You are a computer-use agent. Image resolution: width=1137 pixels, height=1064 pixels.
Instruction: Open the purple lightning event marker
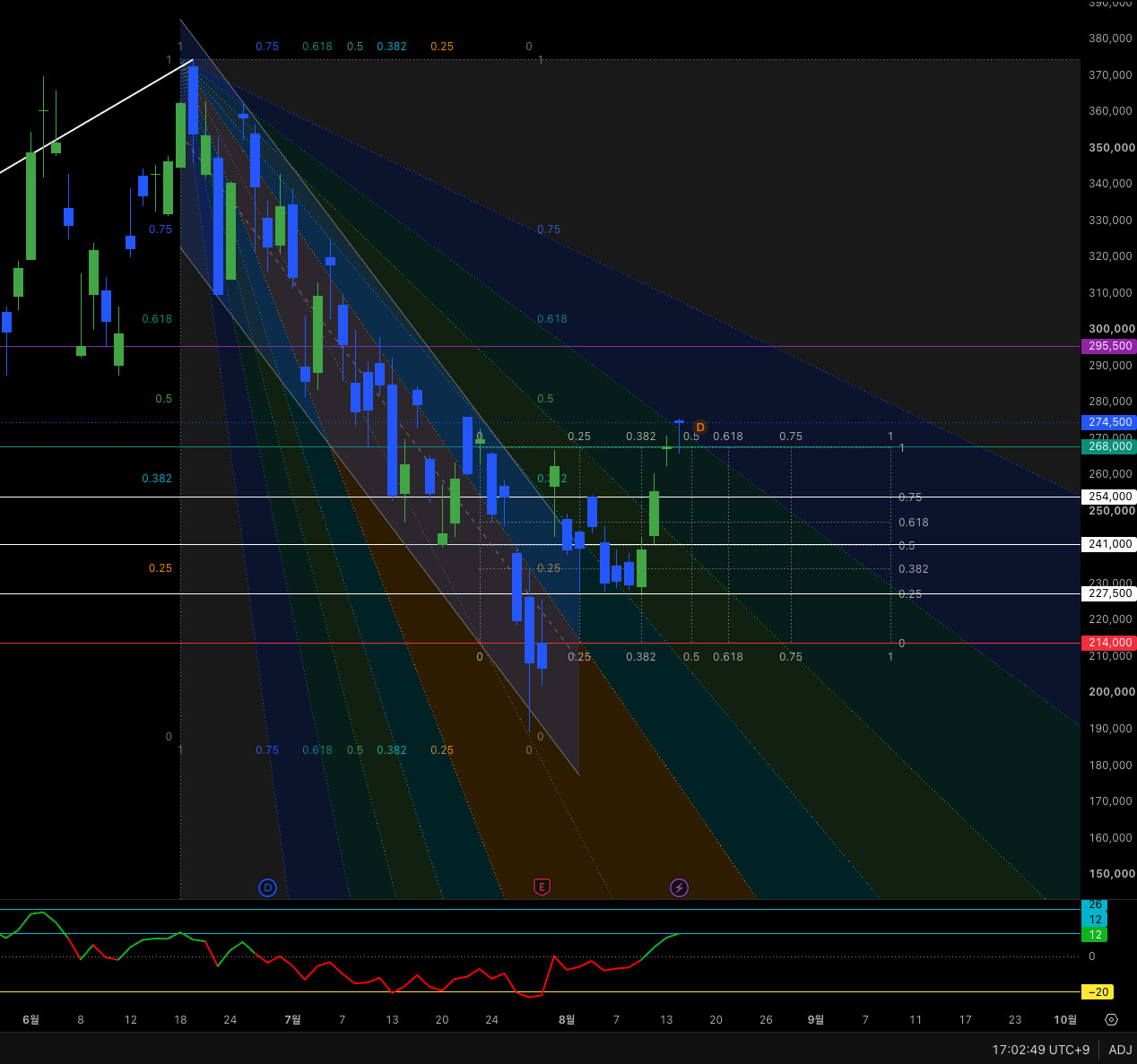click(679, 887)
